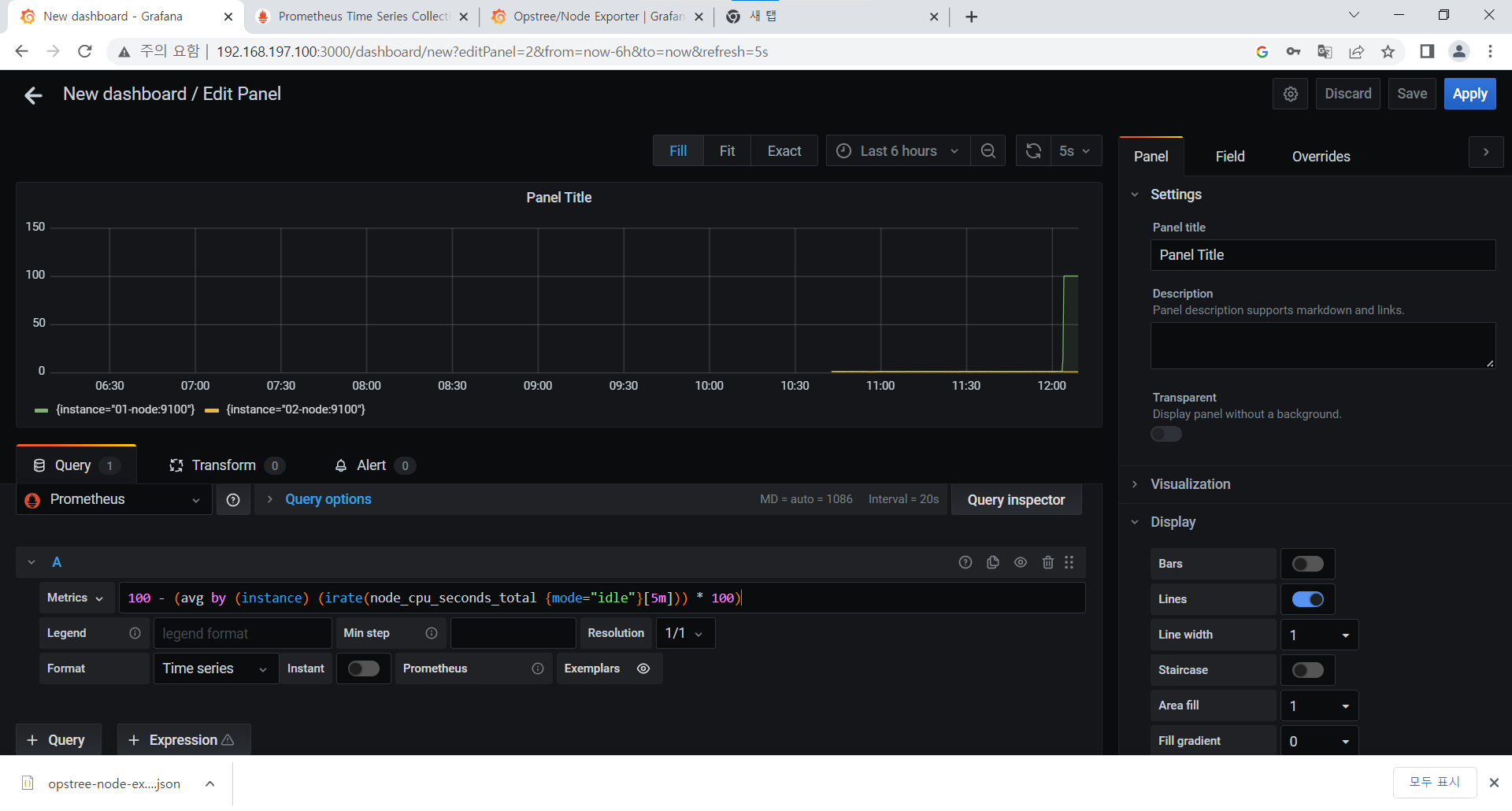Toggle the browser side panel icon
1512x811 pixels.
tap(1427, 51)
